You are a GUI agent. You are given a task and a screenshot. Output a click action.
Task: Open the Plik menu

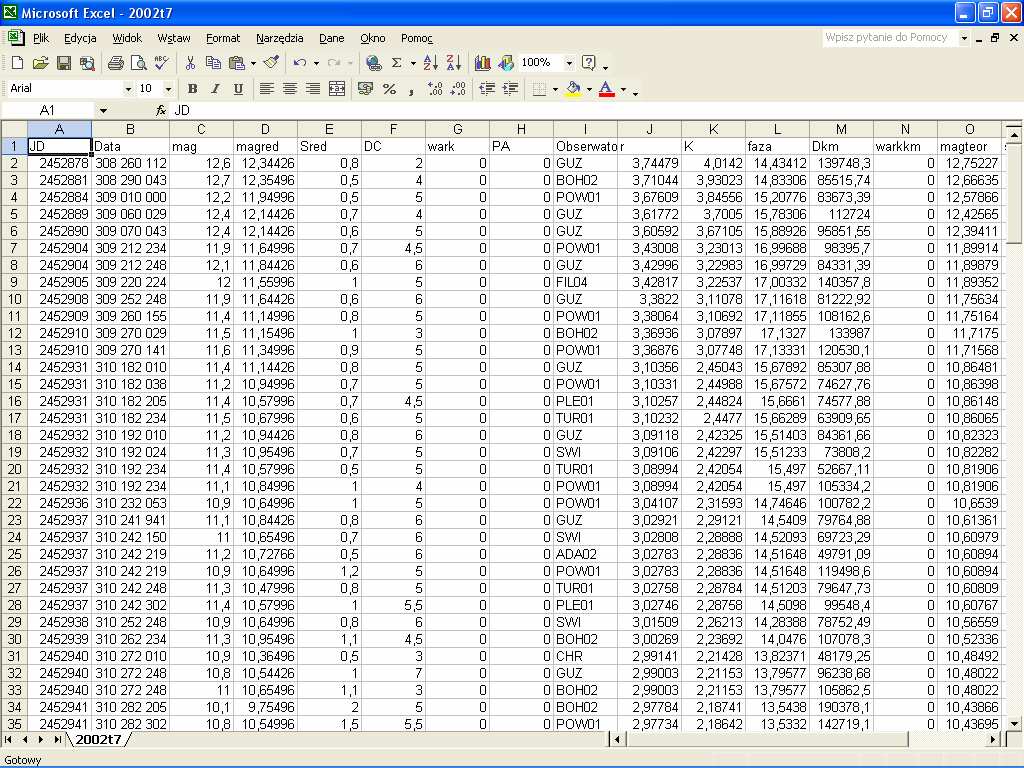pos(40,38)
